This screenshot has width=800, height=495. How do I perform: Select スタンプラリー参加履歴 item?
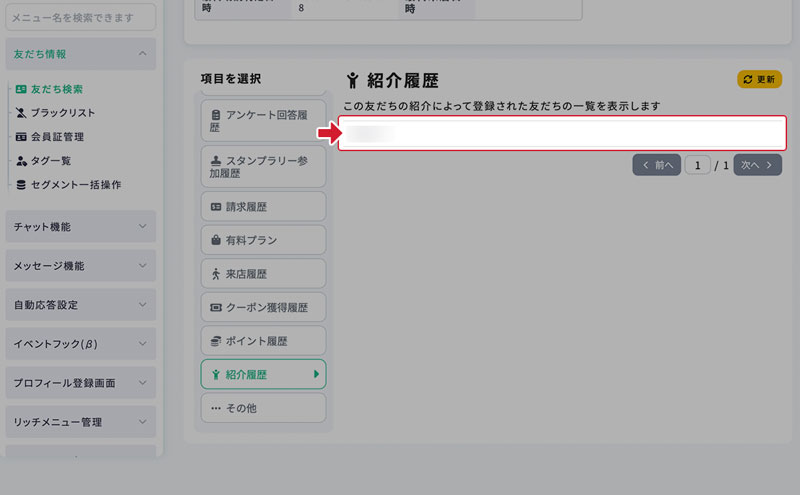[x=263, y=166]
